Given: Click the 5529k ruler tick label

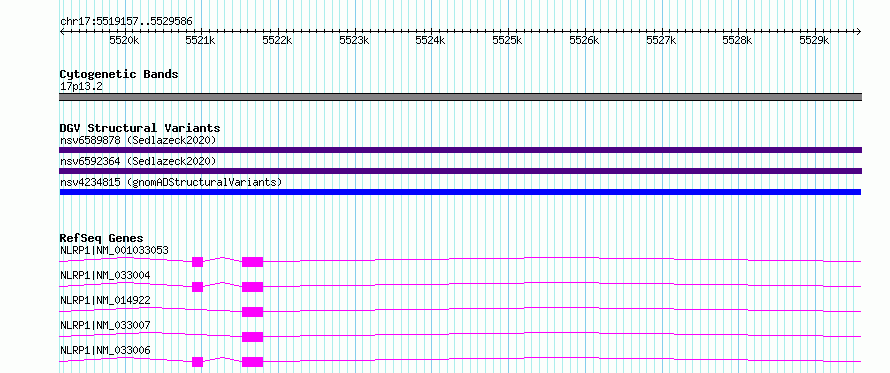Looking at the screenshot, I should tap(815, 40).
